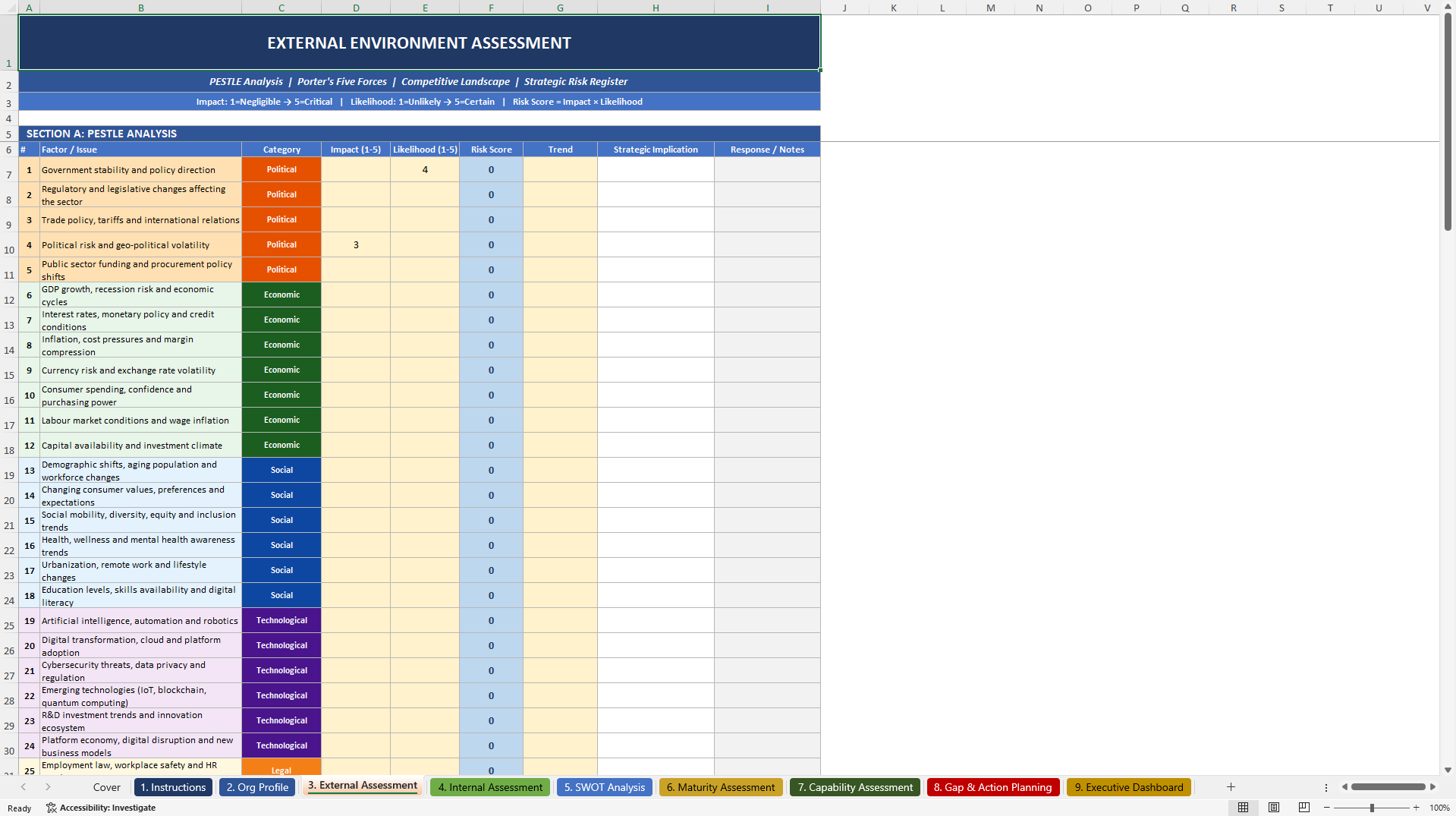Click the Impact and Likelihood scale legend row
1456x816 pixels.
pyautogui.click(x=419, y=102)
